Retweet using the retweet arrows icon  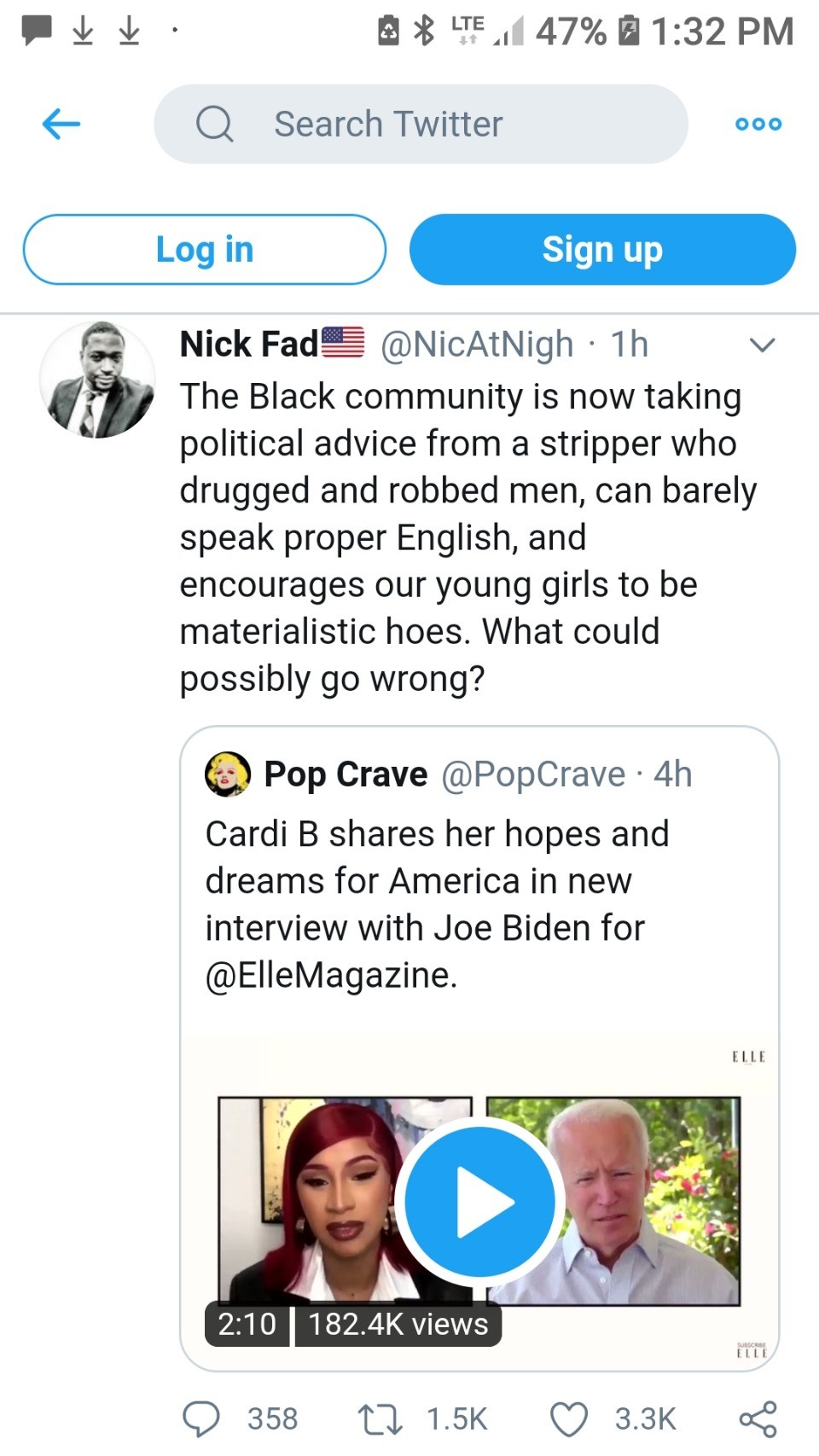click(380, 1418)
